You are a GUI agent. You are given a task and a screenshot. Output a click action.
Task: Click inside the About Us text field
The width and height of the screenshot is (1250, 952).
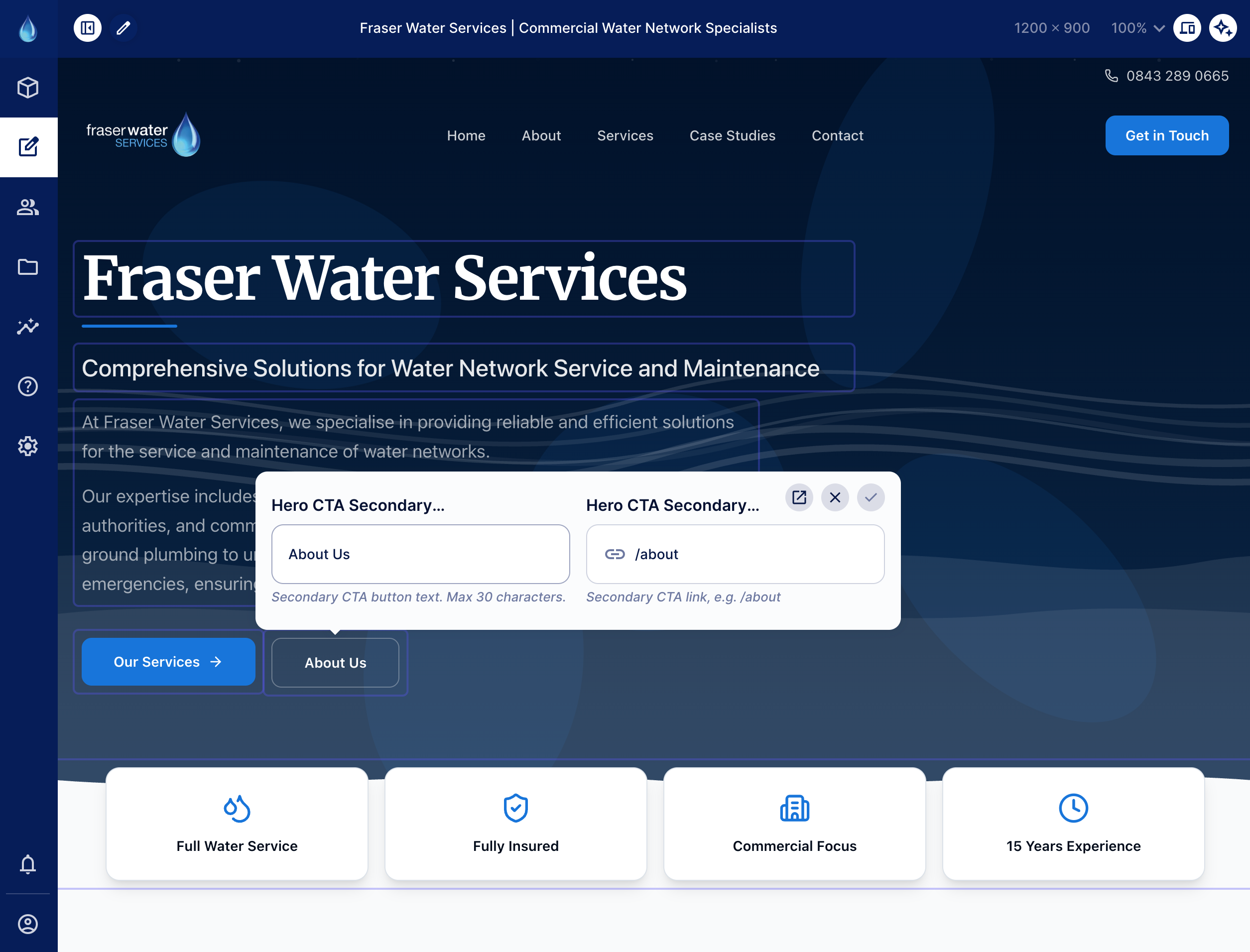(420, 554)
